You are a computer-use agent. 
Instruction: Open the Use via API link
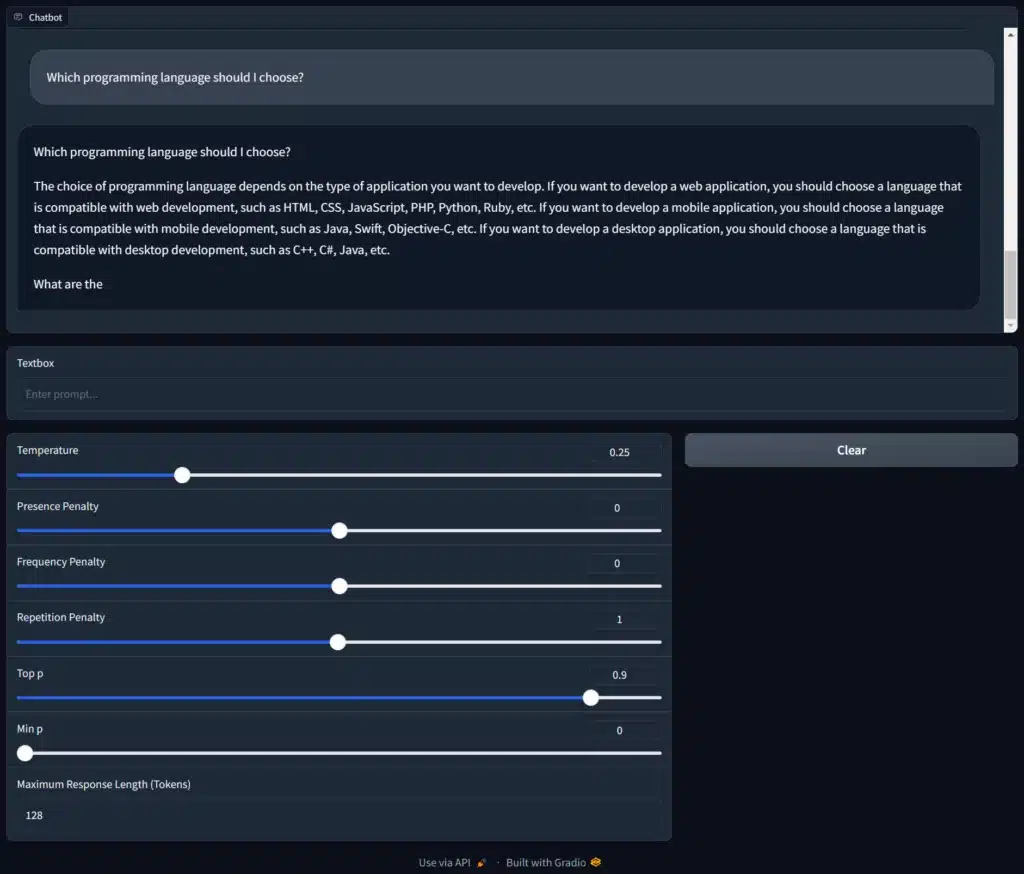pos(452,863)
